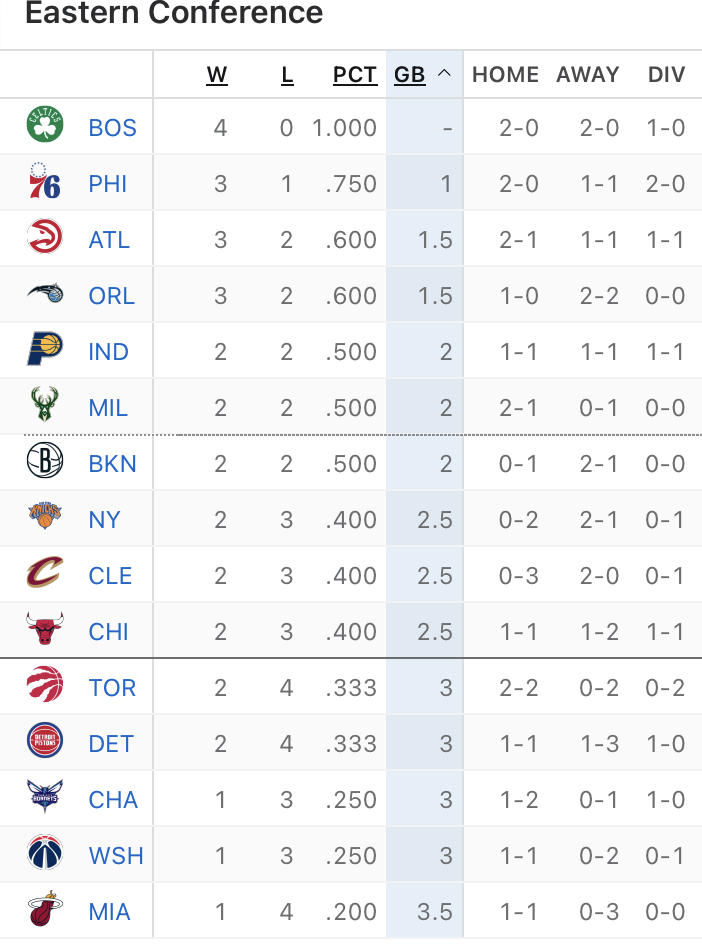Click the Indiana Pacers logo
This screenshot has width=702, height=952.
click(x=45, y=351)
